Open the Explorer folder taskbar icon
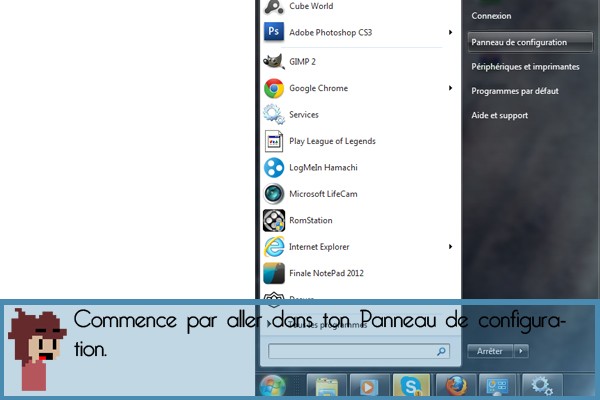Image resolution: width=600 pixels, height=400 pixels. [x=326, y=386]
